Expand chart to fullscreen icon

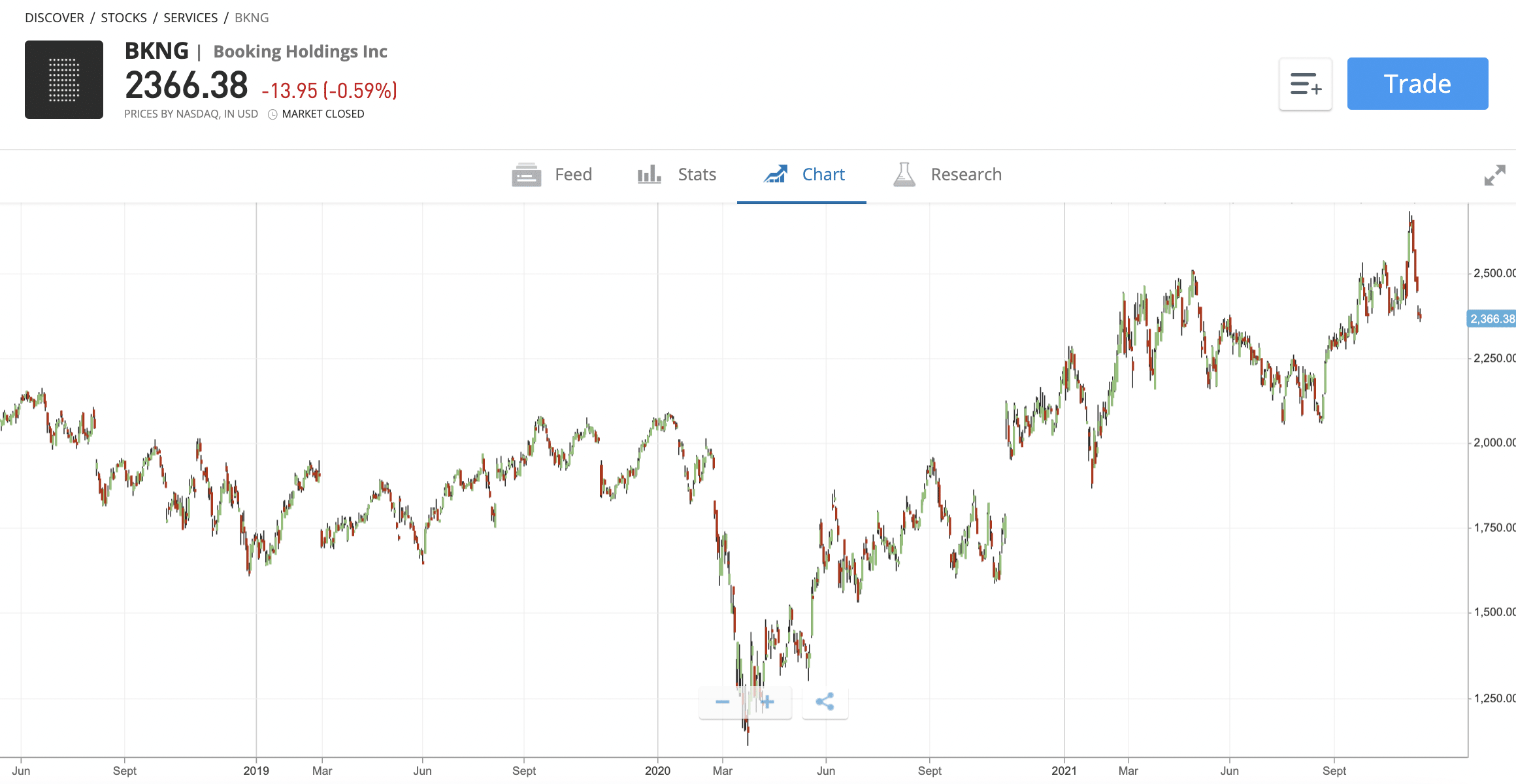click(1494, 175)
